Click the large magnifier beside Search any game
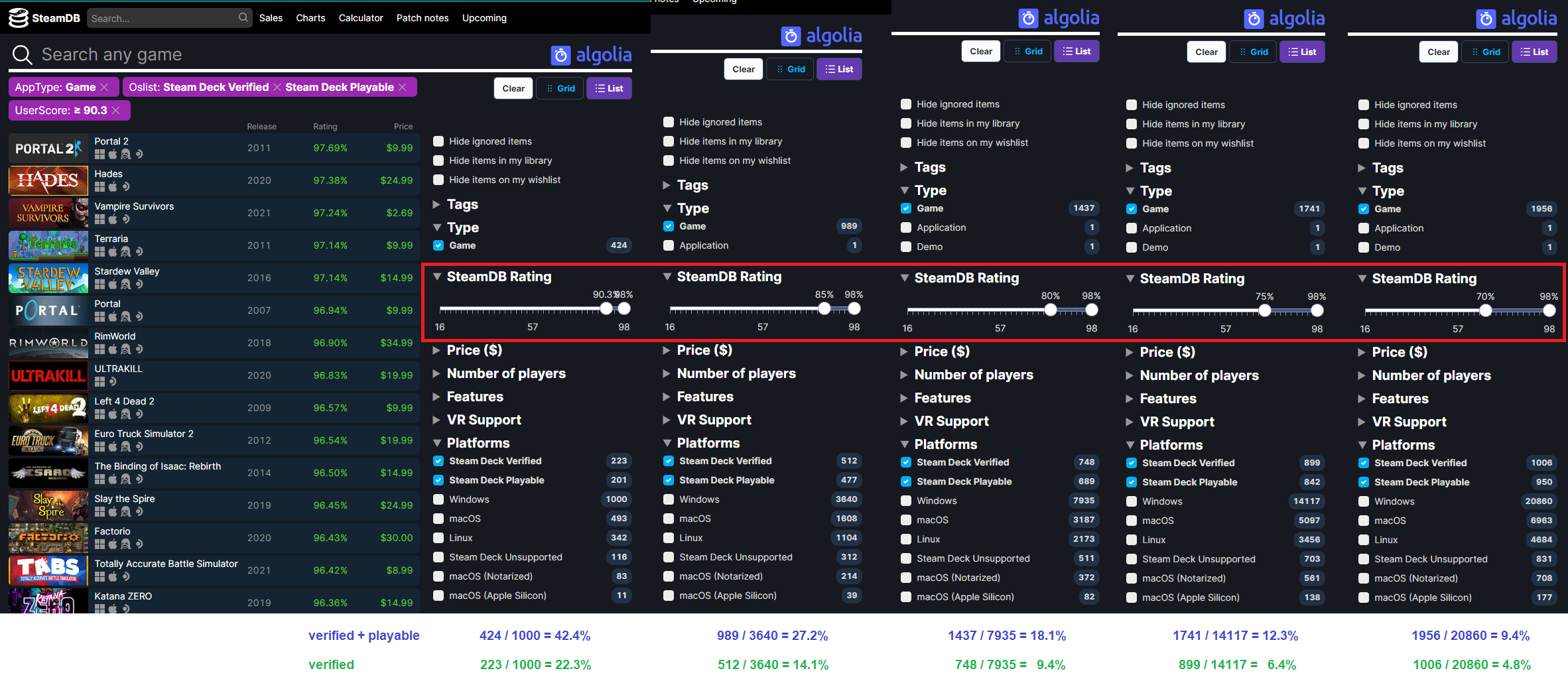Viewport: 1568px width, 691px height. (23, 54)
